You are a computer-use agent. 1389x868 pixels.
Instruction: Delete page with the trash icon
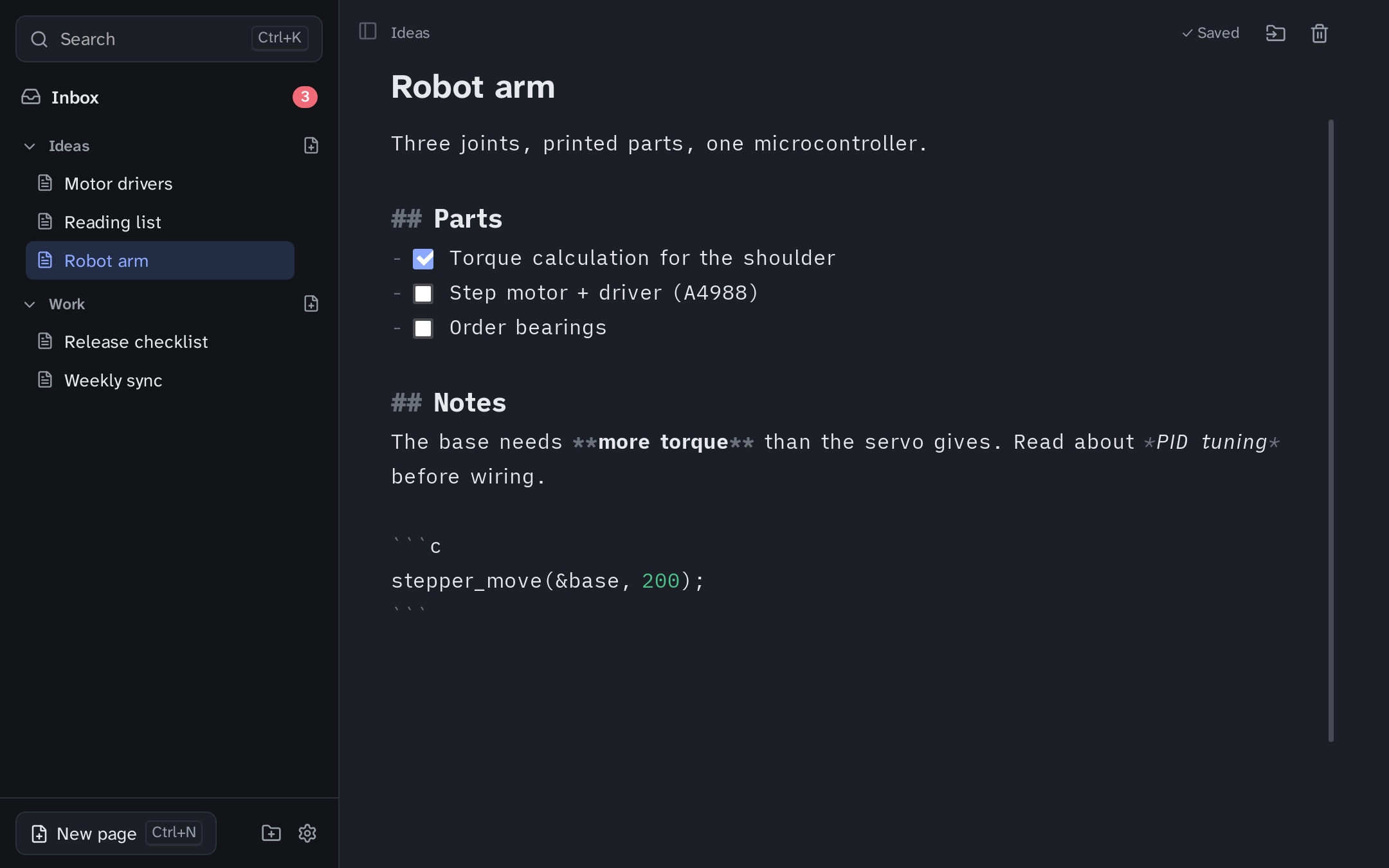(1319, 33)
